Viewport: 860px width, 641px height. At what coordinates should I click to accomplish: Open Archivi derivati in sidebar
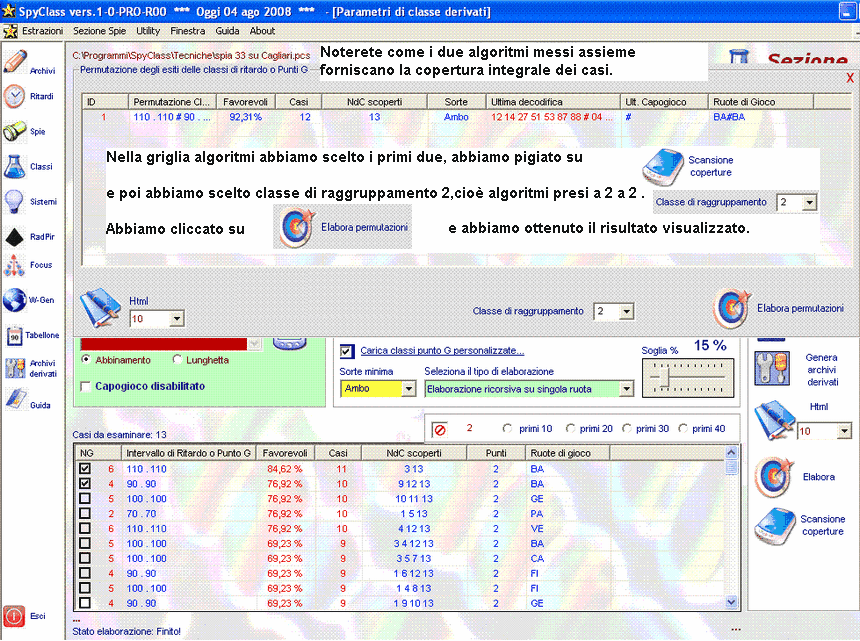pos(15,368)
